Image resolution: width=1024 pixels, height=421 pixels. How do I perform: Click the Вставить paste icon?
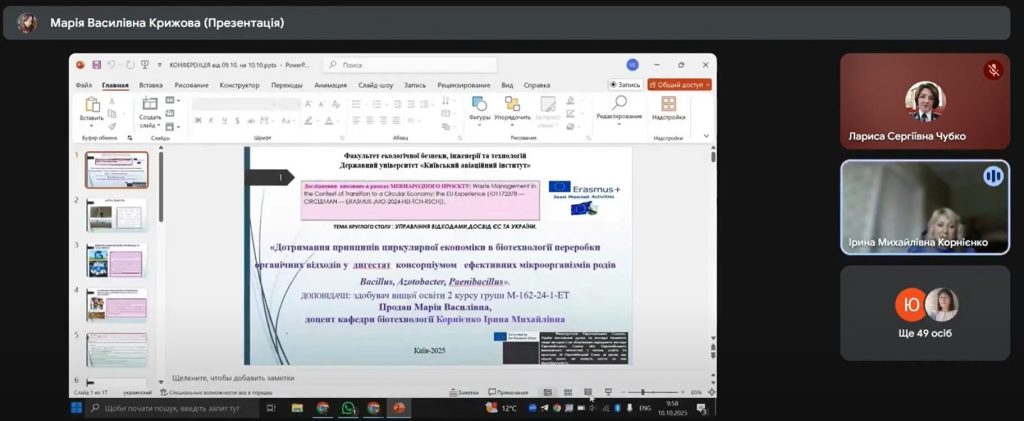(91, 109)
